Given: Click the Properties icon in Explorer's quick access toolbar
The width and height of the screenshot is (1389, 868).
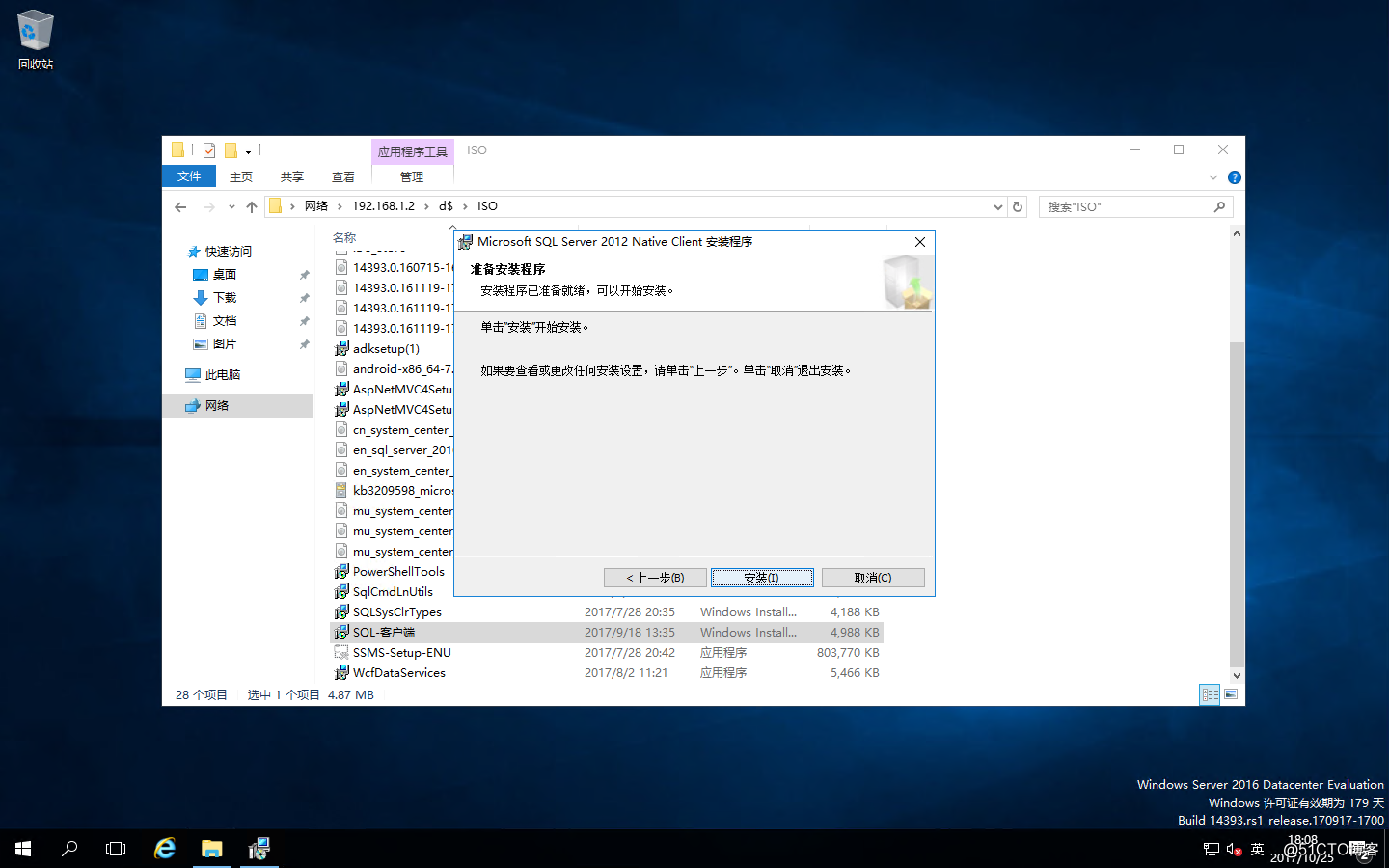Looking at the screenshot, I should point(209,150).
